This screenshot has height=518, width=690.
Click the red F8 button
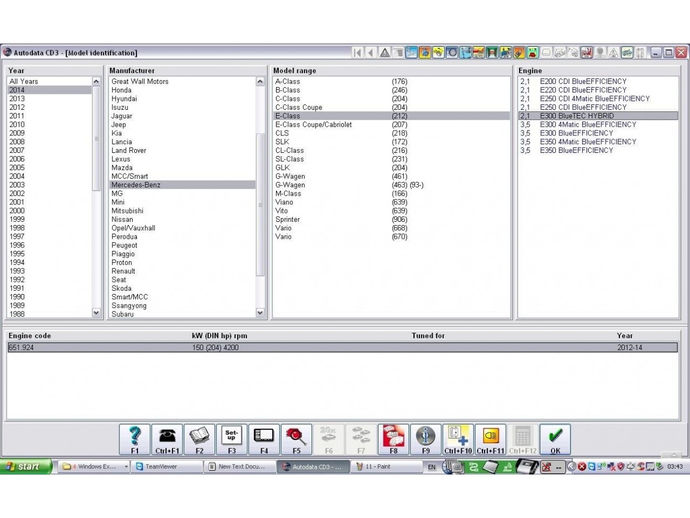(x=393, y=439)
